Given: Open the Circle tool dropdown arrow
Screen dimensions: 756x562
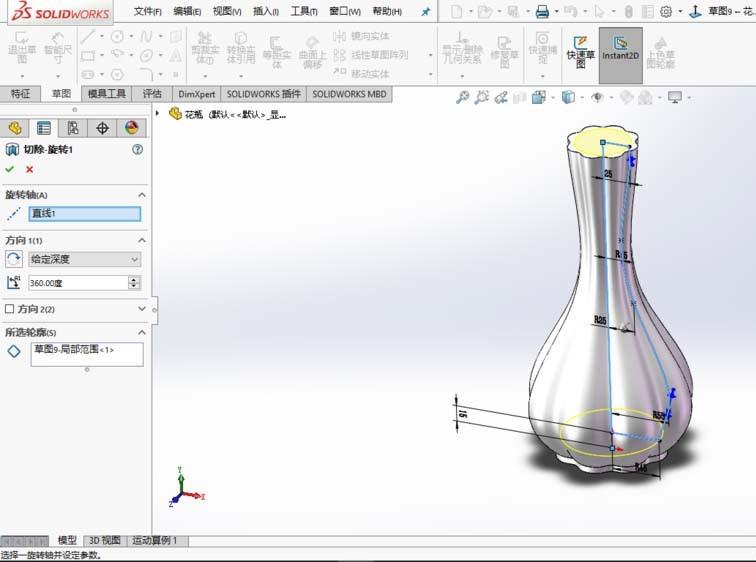Looking at the screenshot, I should [x=131, y=36].
